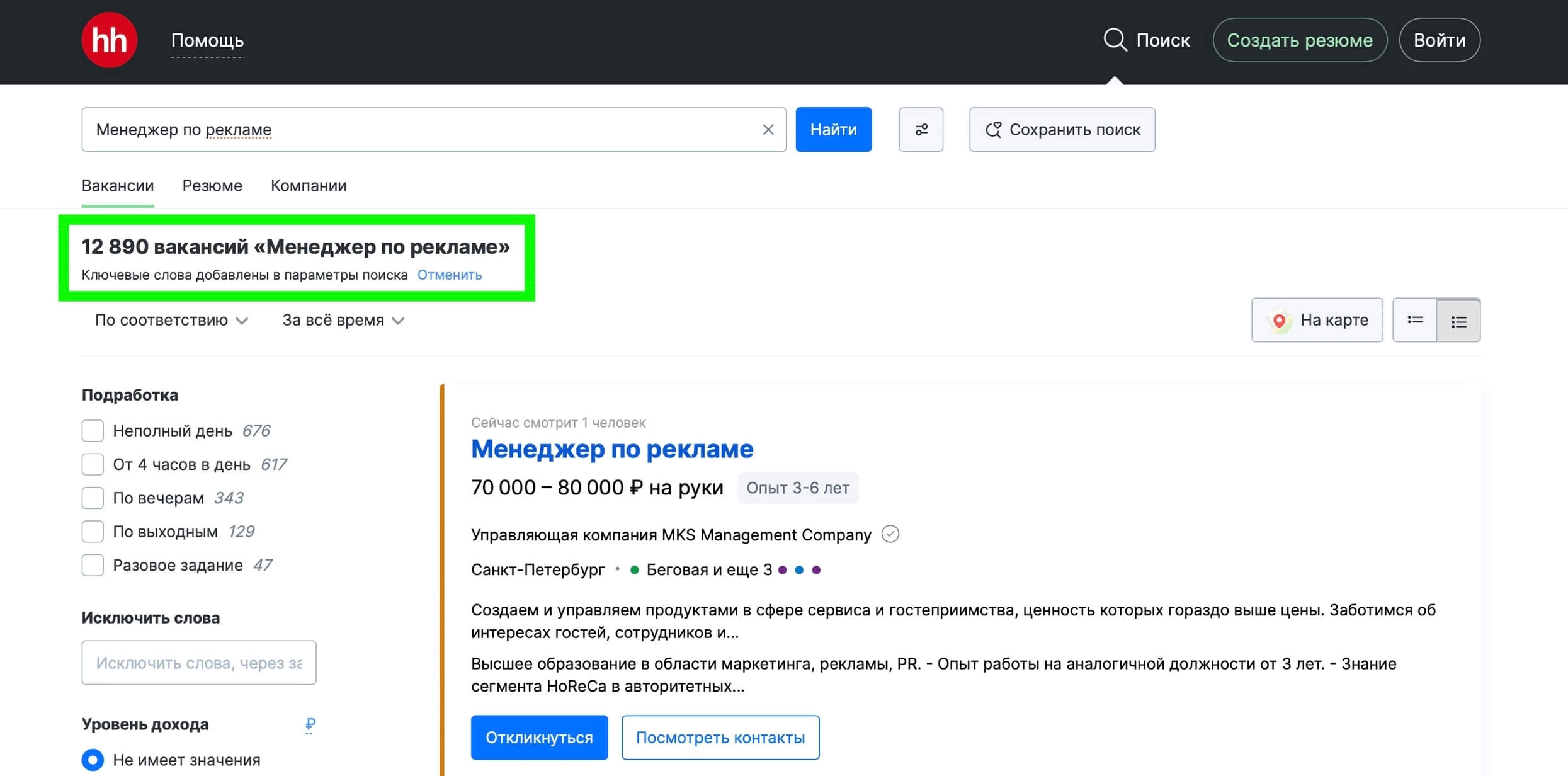Screen dimensions: 1568x776
Task: Switch to detailed list view icon
Action: point(1458,320)
